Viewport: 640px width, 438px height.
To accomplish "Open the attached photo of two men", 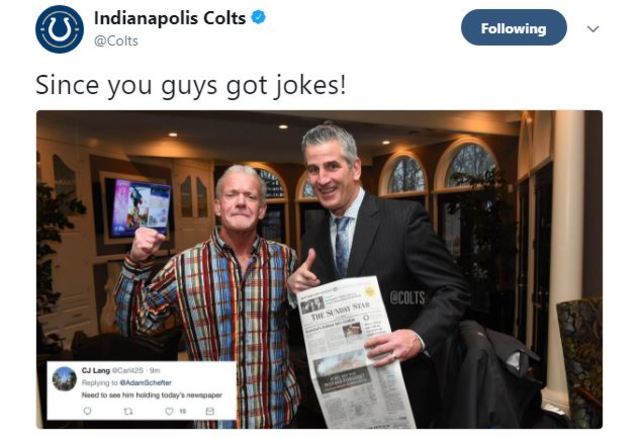I will click(319, 269).
